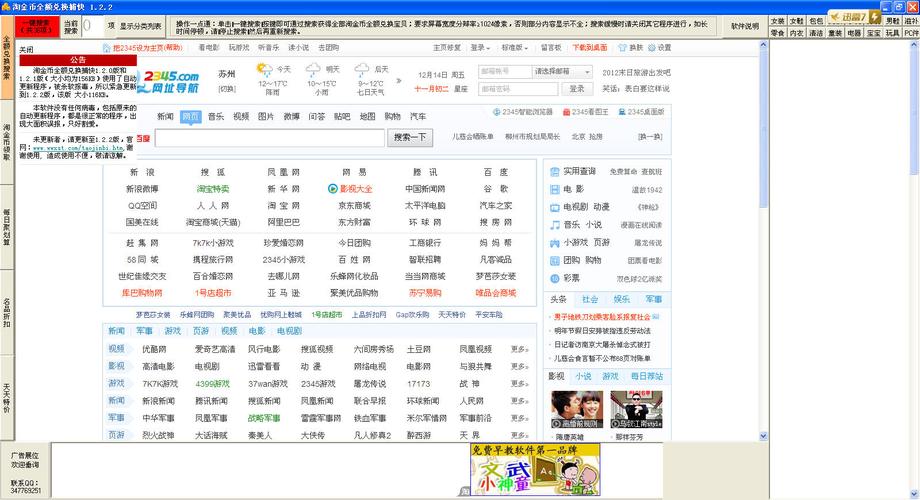920x500 pixels.
Task: Click the 后天 weather cloud icon
Action: (x=362, y=69)
